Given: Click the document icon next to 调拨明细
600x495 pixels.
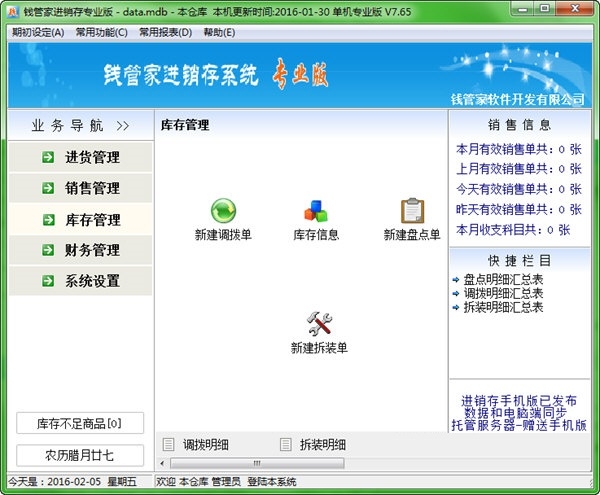Looking at the screenshot, I should click(x=168, y=445).
